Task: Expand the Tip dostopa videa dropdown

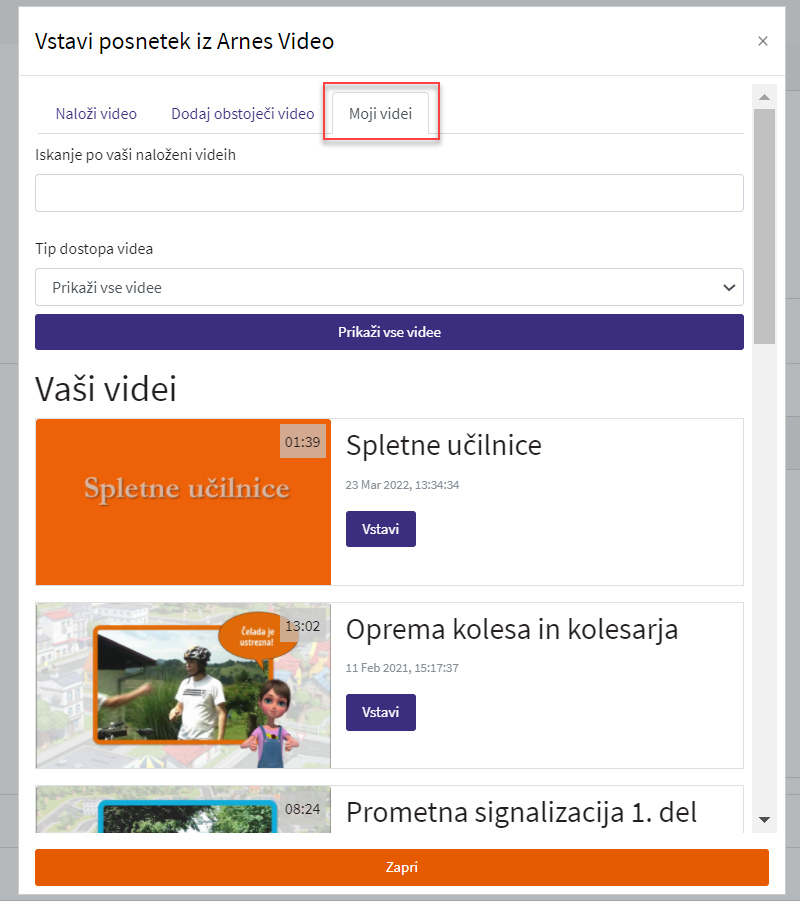Action: click(389, 287)
